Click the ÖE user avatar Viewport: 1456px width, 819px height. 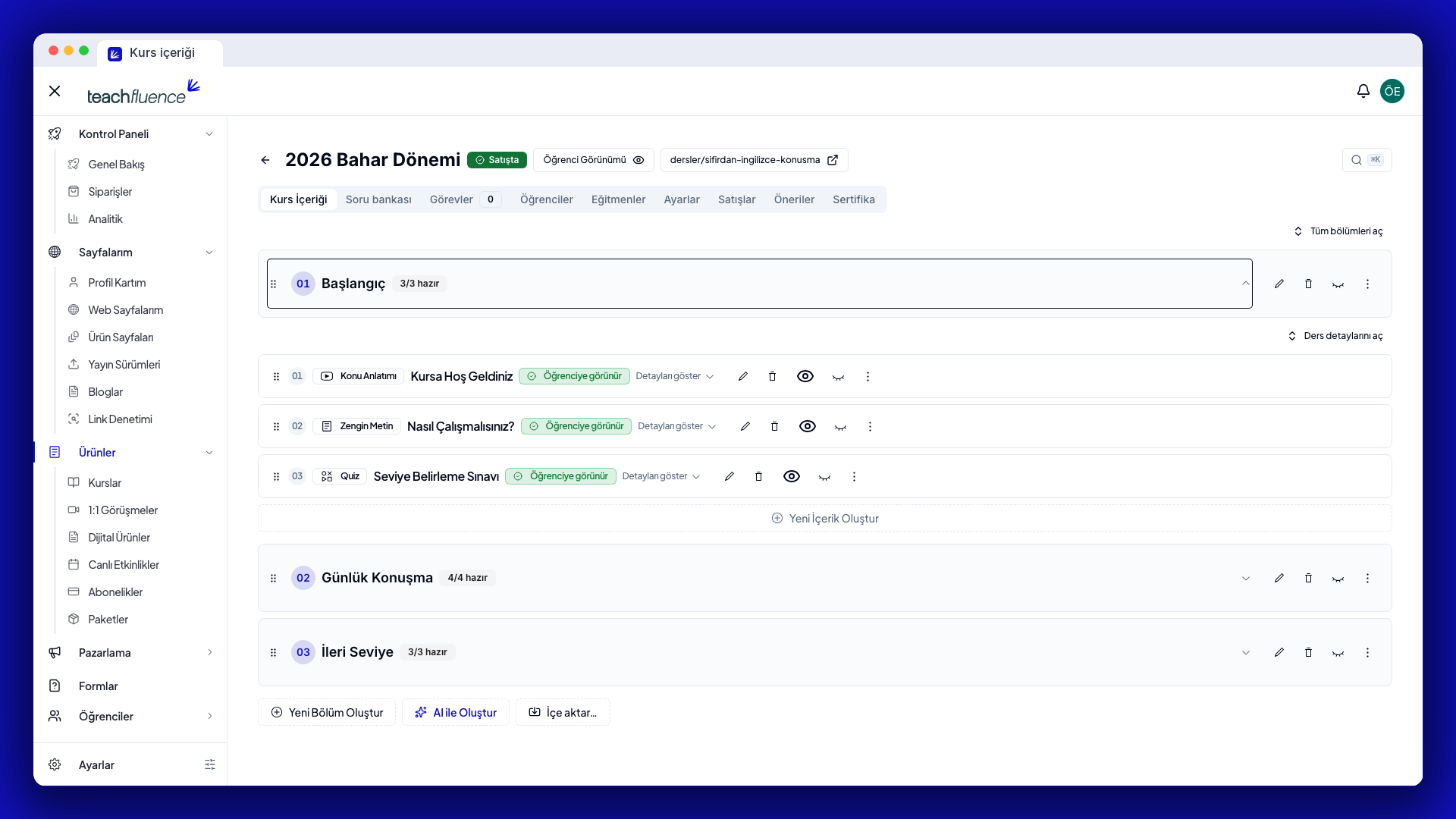(x=1392, y=91)
